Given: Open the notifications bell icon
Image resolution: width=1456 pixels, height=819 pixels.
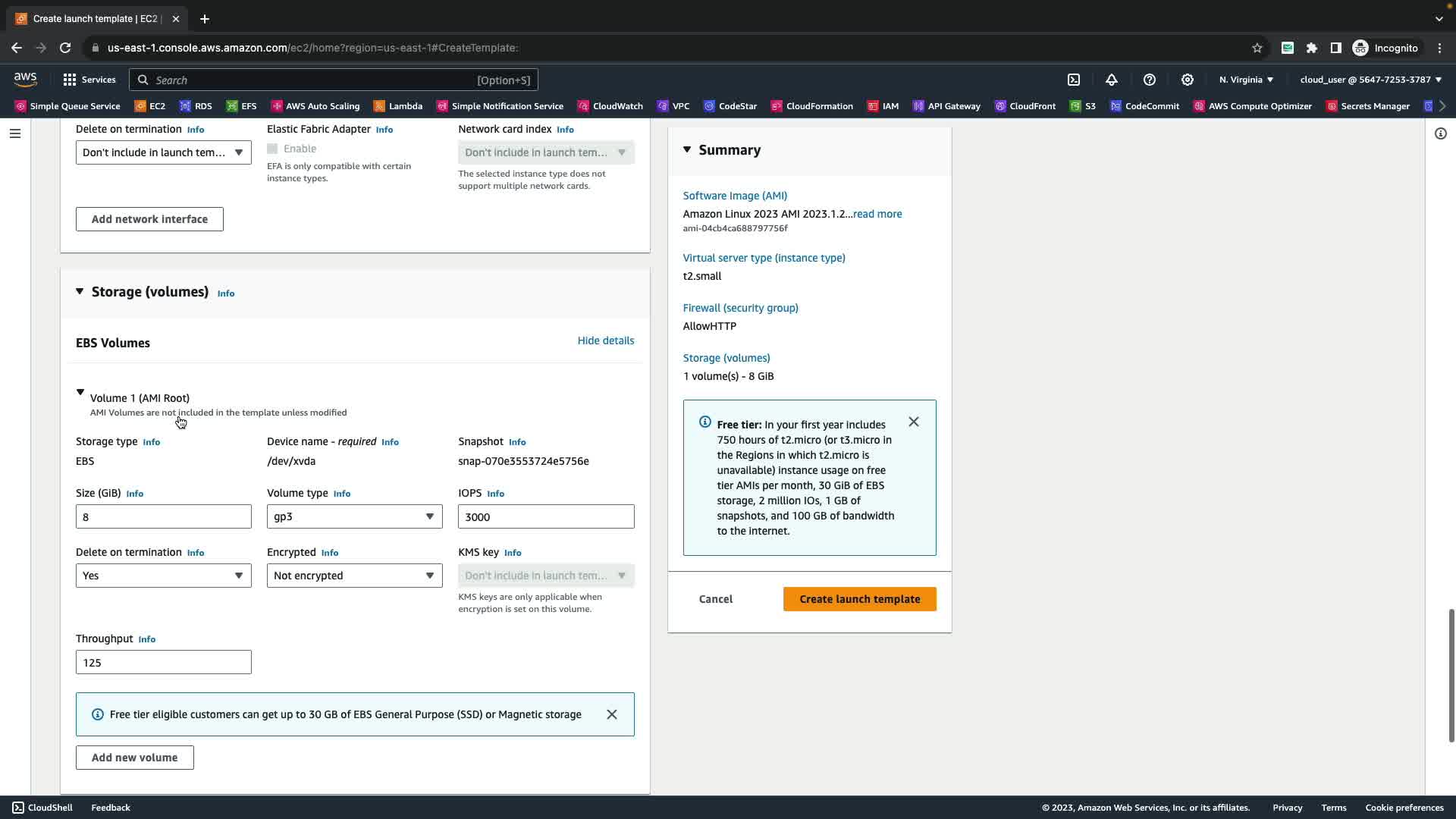Looking at the screenshot, I should point(1112,80).
